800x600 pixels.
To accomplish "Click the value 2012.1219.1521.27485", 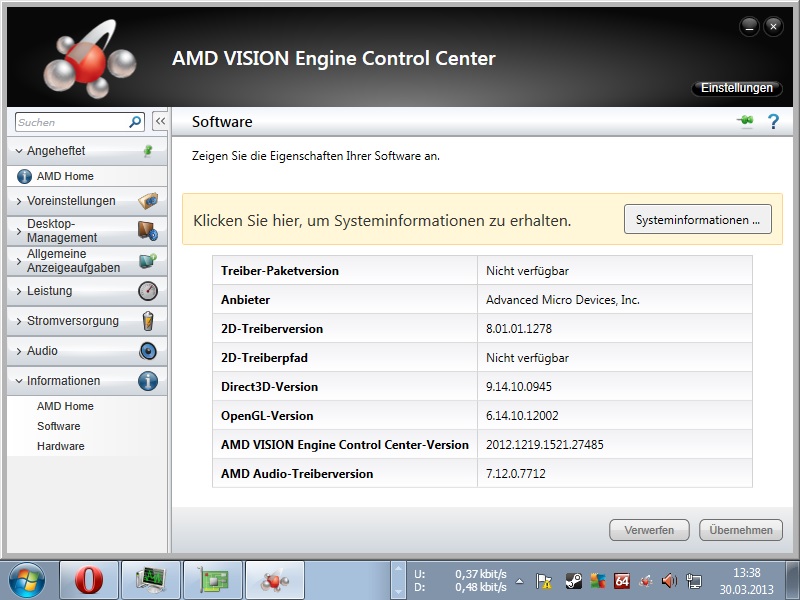I will 544,444.
